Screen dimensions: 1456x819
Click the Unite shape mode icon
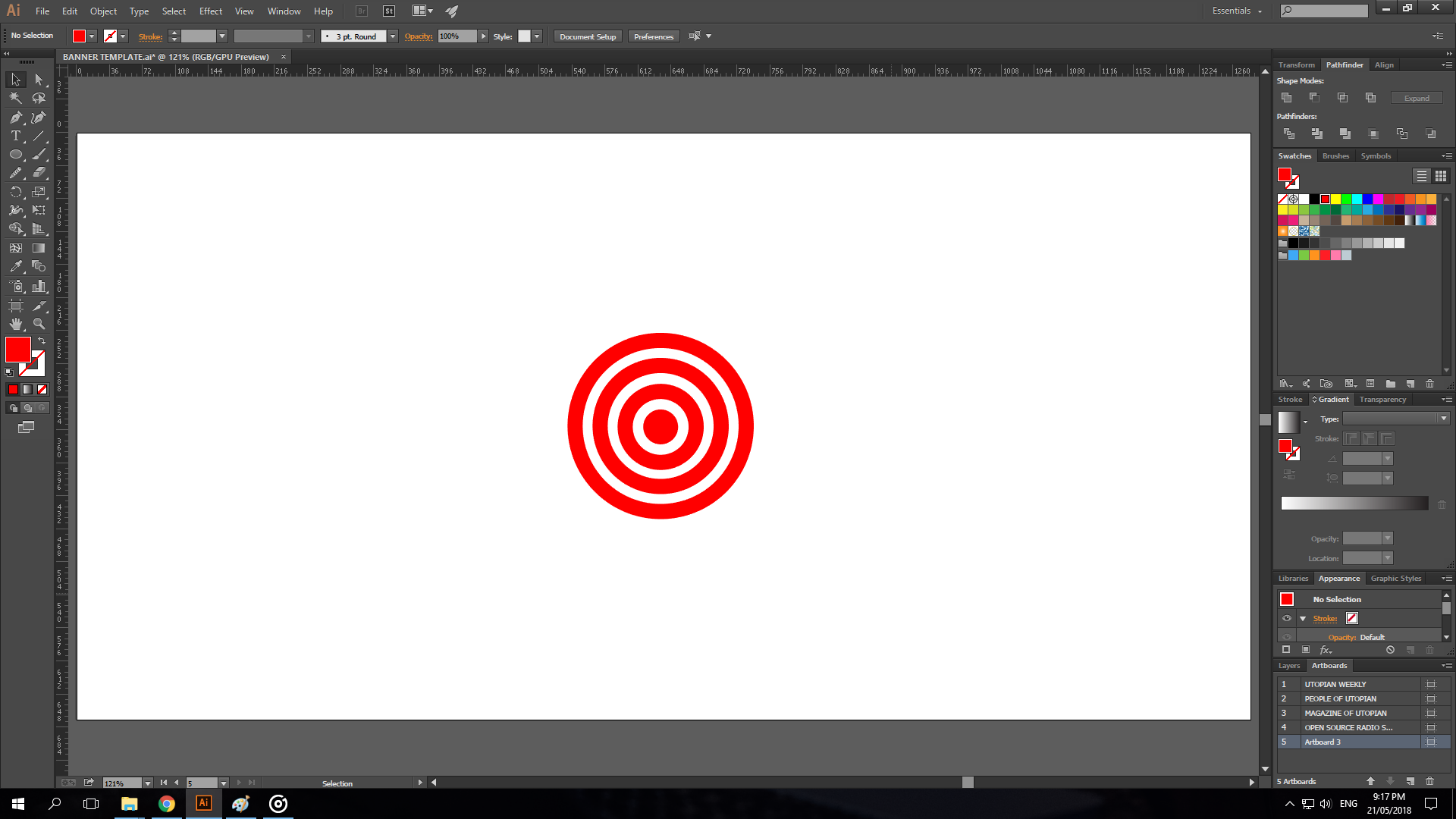1287,98
